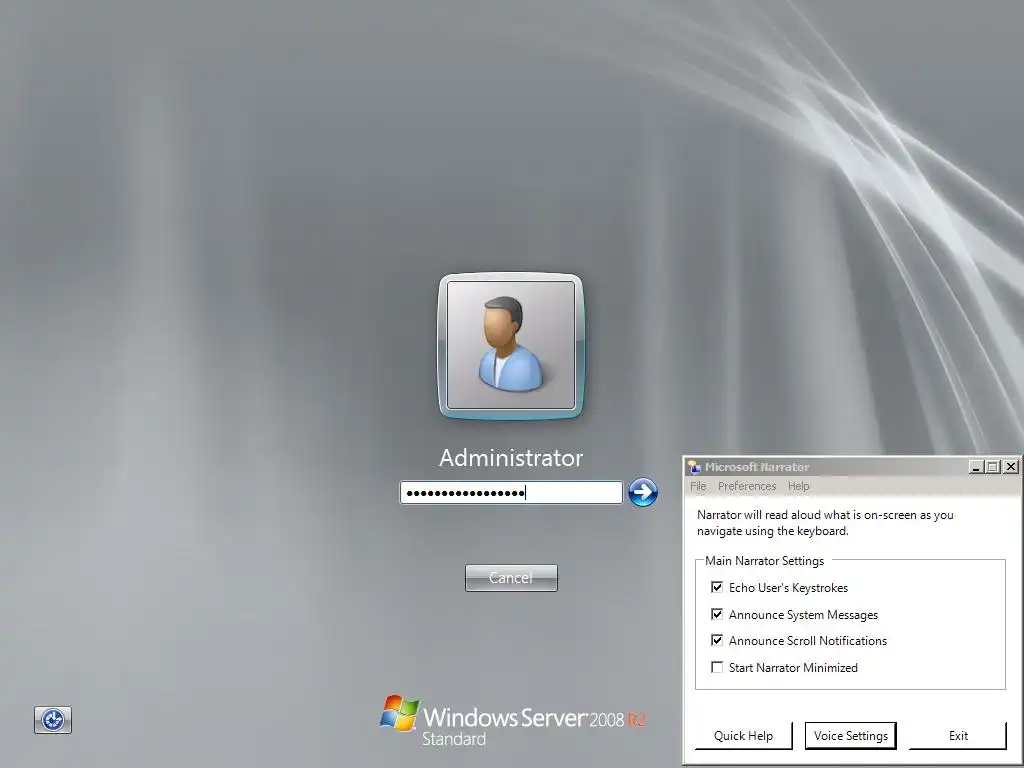Click the blue arrow submit password button

click(x=643, y=492)
